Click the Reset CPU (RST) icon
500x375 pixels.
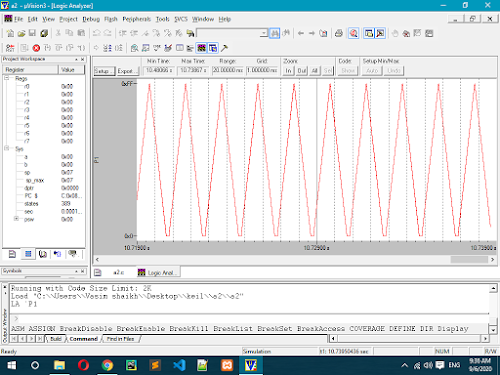pyautogui.click(x=10, y=48)
